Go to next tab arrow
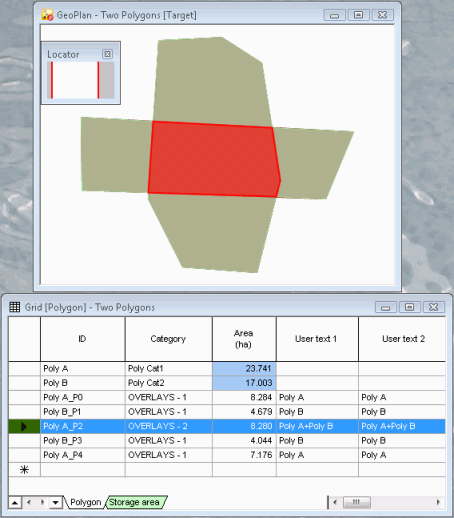The height and width of the screenshot is (518, 454). [42, 502]
